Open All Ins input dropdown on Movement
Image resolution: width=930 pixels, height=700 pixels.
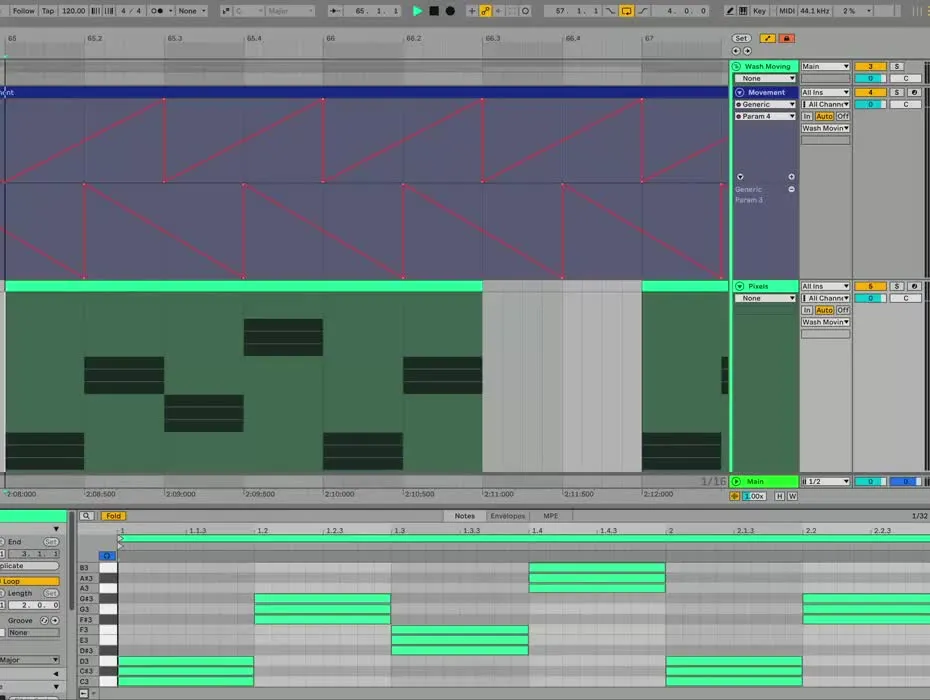tap(825, 92)
